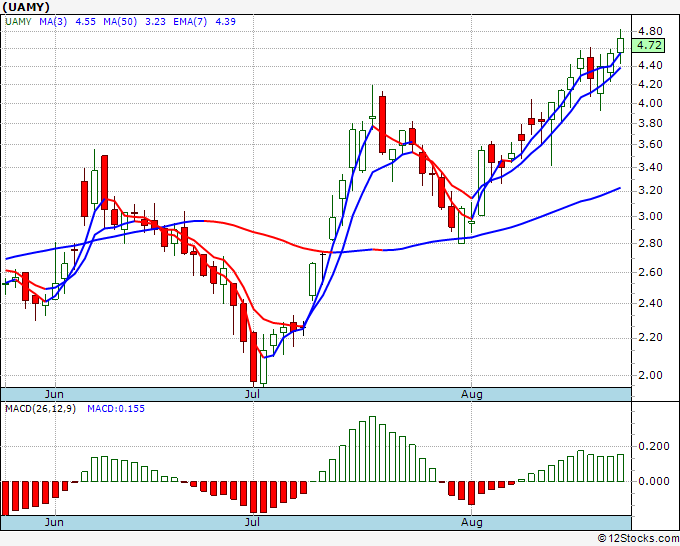This screenshot has width=680, height=546.
Task: Click Aug on the MACD panel date axis
Action: click(471, 522)
